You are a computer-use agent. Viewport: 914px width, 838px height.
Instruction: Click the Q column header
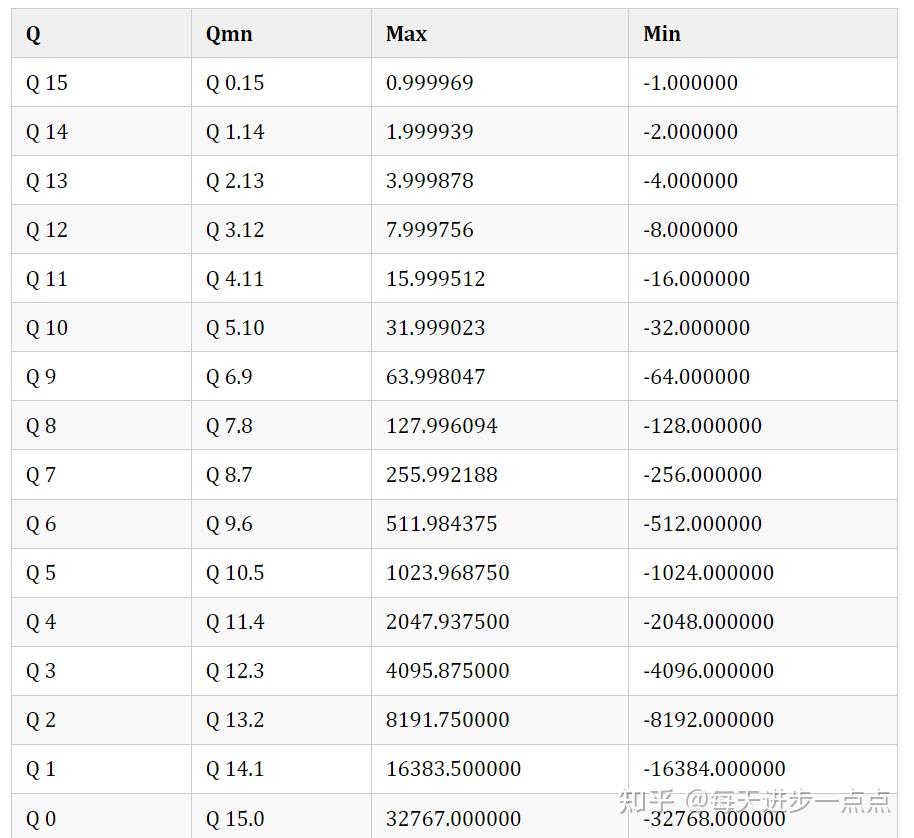[34, 34]
